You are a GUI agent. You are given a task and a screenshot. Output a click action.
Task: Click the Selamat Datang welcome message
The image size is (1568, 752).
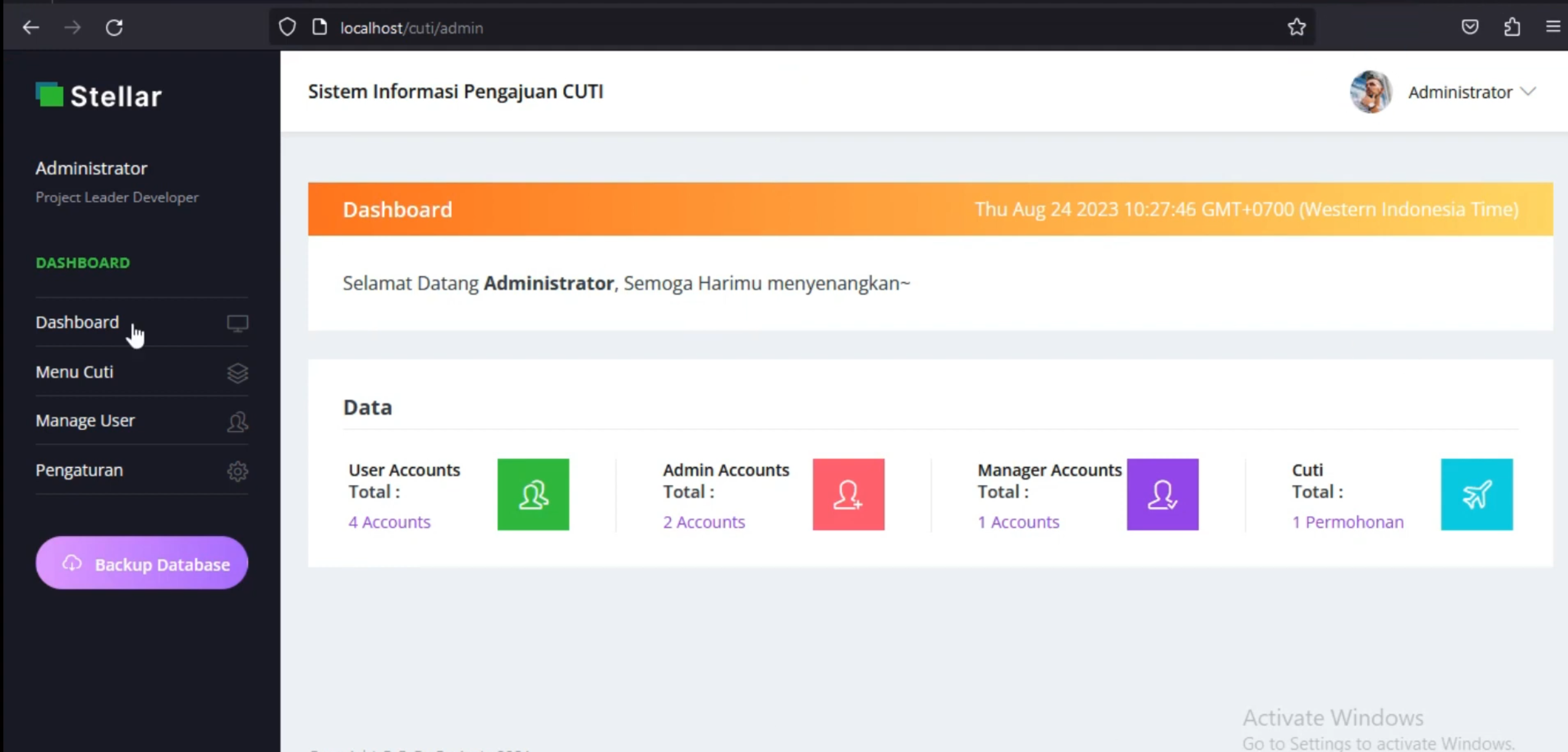pyautogui.click(x=626, y=283)
